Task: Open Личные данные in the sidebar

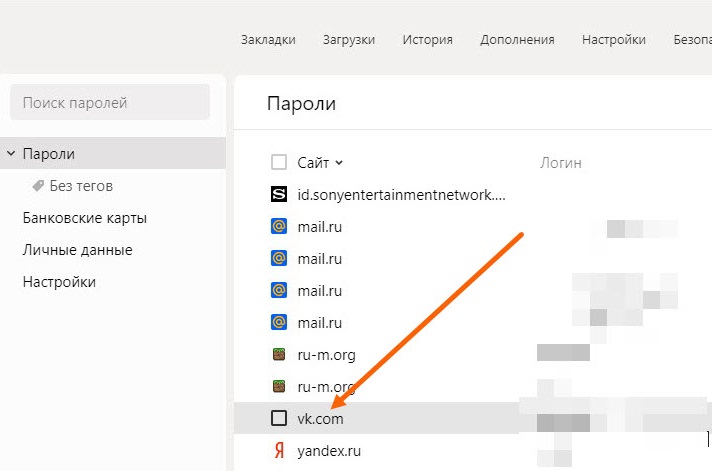Action: click(77, 250)
